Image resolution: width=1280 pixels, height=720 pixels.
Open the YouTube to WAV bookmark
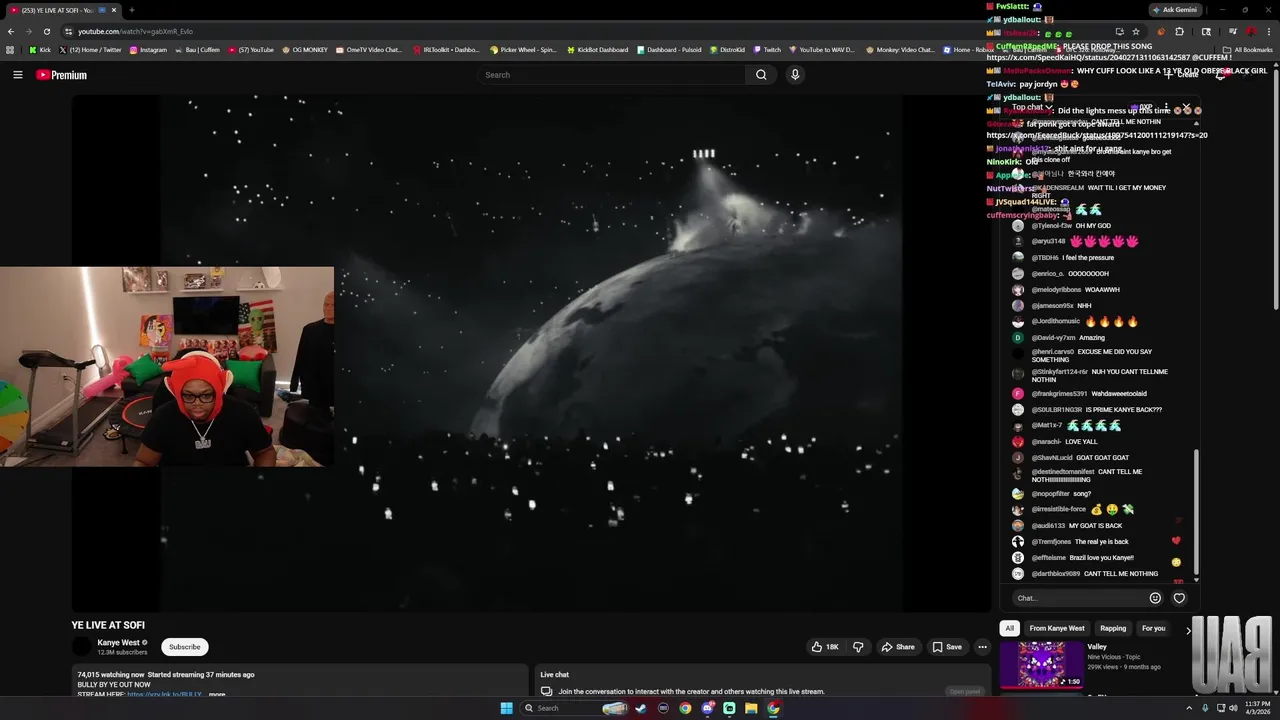tap(822, 49)
